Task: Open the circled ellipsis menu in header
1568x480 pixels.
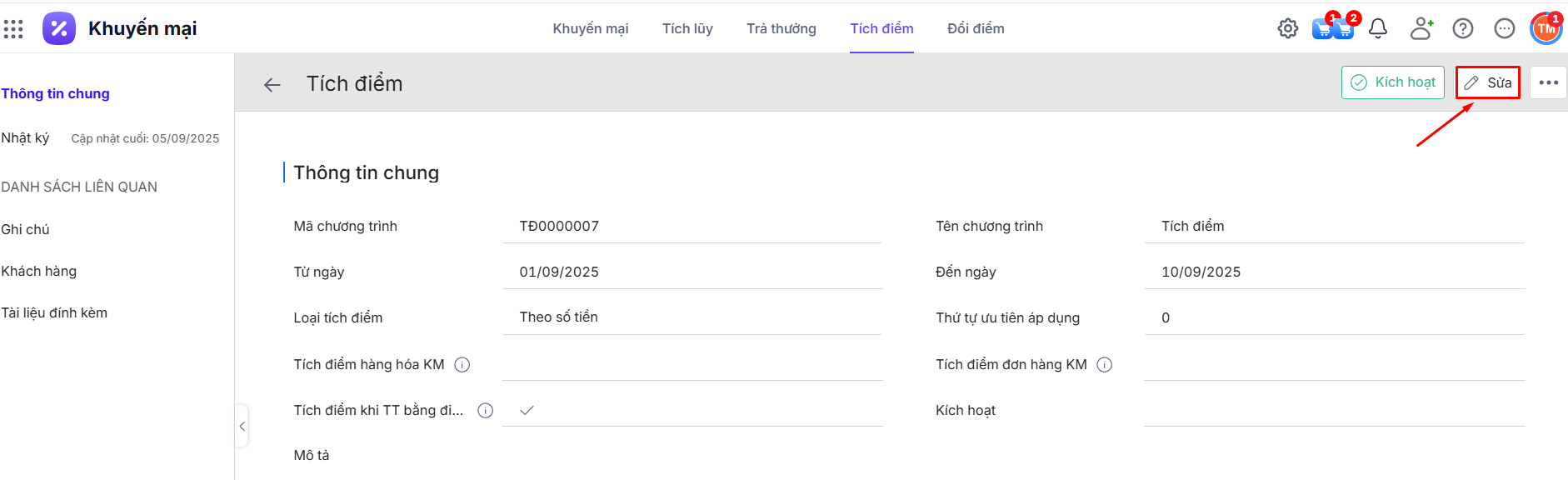Action: point(1504,28)
